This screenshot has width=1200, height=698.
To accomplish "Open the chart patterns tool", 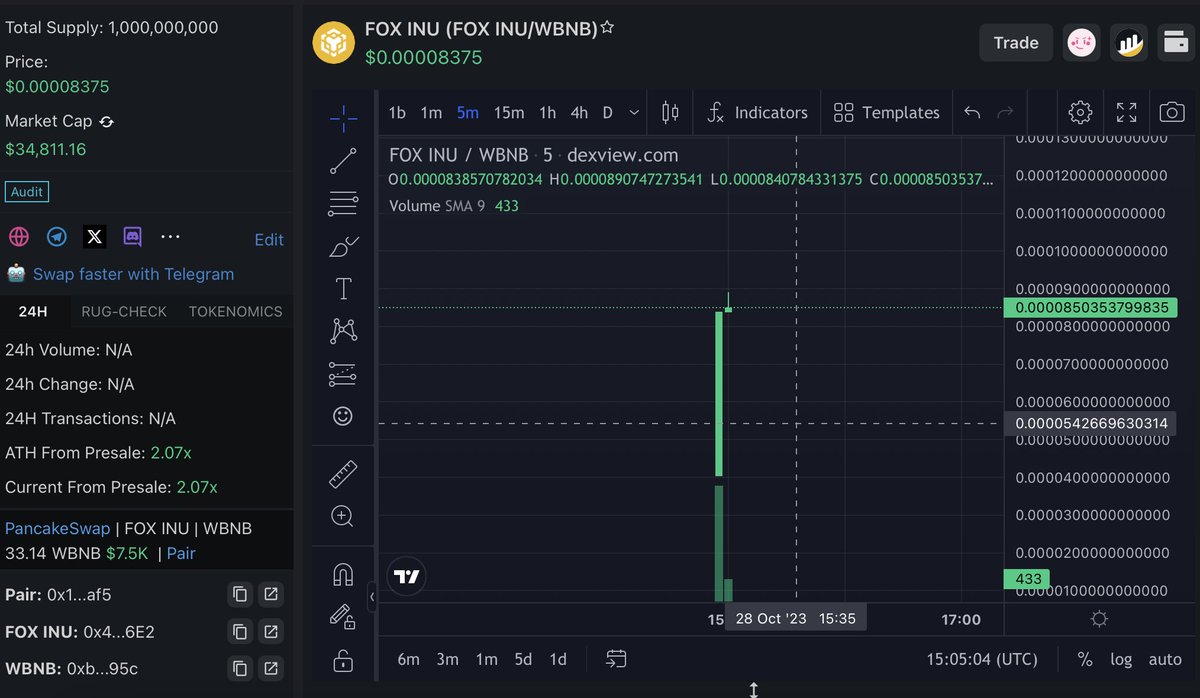I will tap(343, 331).
